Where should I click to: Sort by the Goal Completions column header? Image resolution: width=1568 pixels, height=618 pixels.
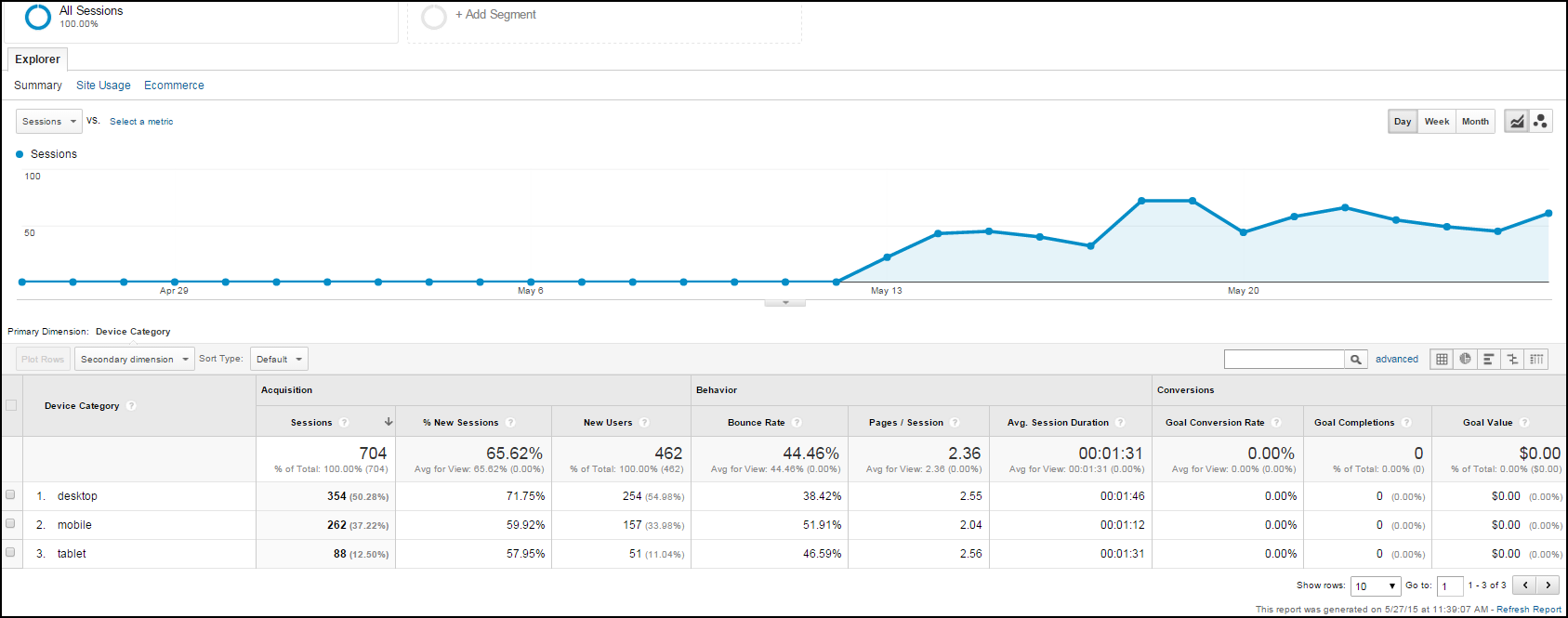tap(1354, 423)
